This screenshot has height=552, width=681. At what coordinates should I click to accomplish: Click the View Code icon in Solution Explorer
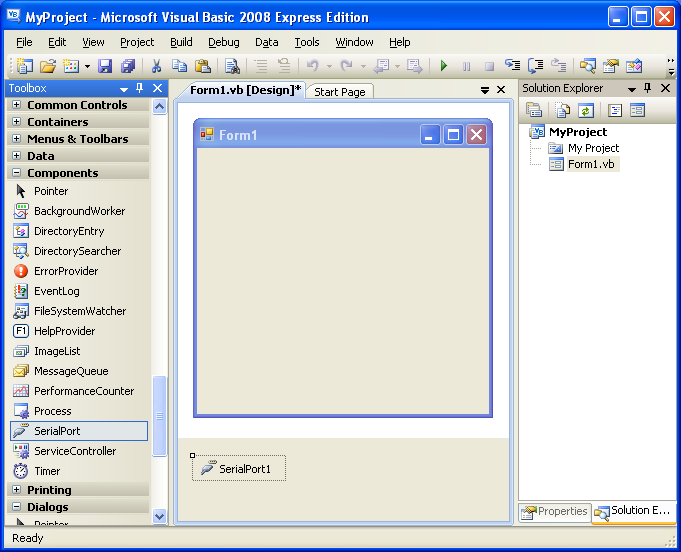(x=615, y=110)
